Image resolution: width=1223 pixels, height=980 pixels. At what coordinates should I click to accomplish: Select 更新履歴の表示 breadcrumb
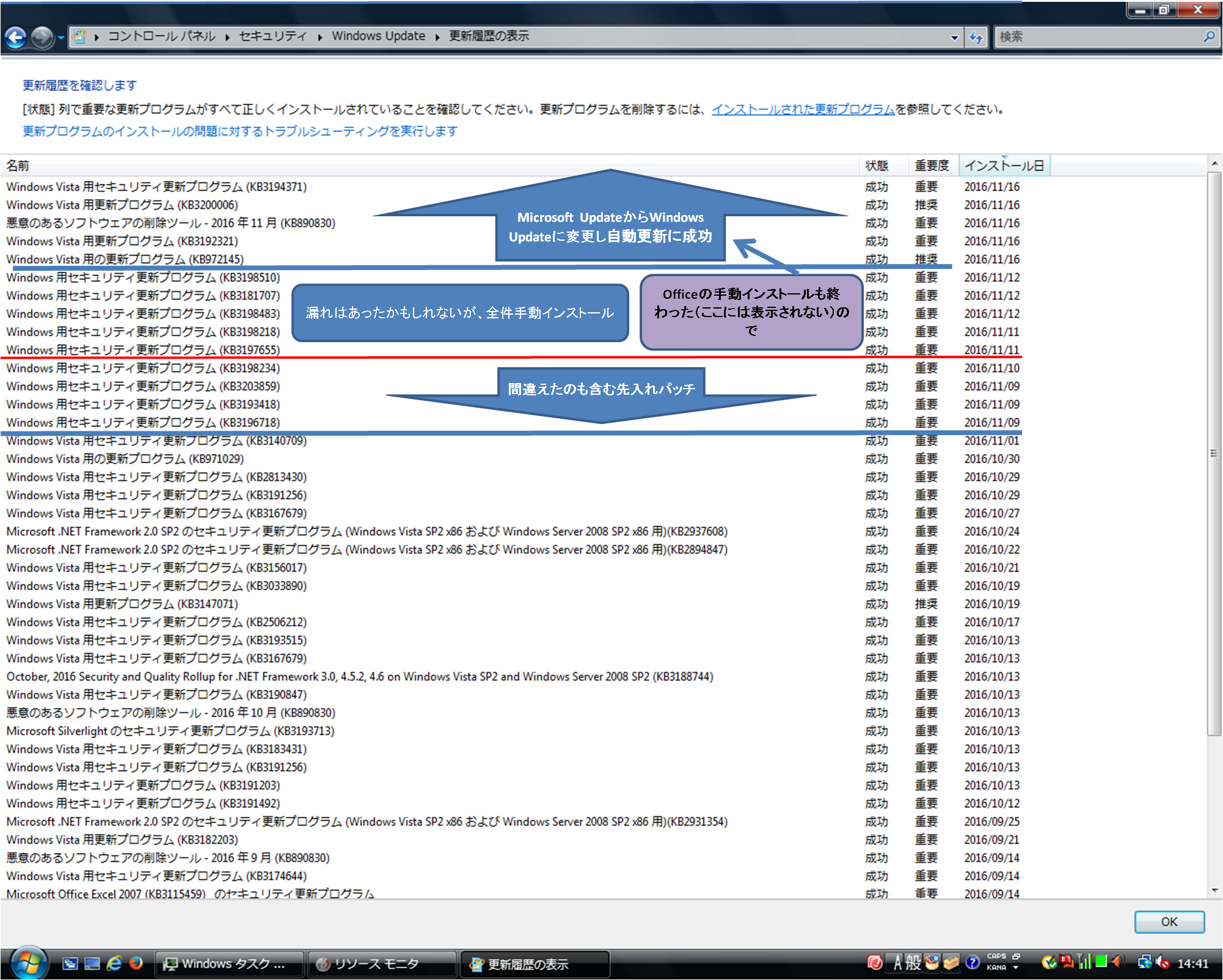point(489,36)
